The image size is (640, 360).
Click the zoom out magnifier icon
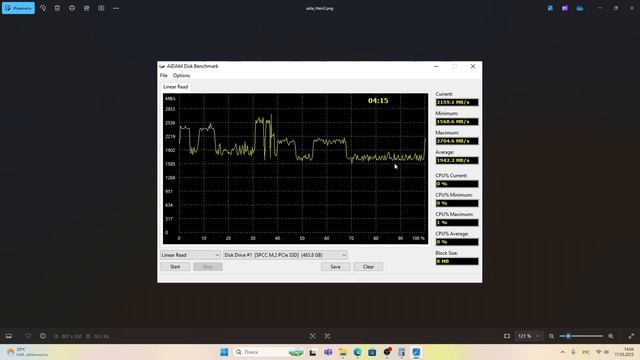(x=551, y=336)
